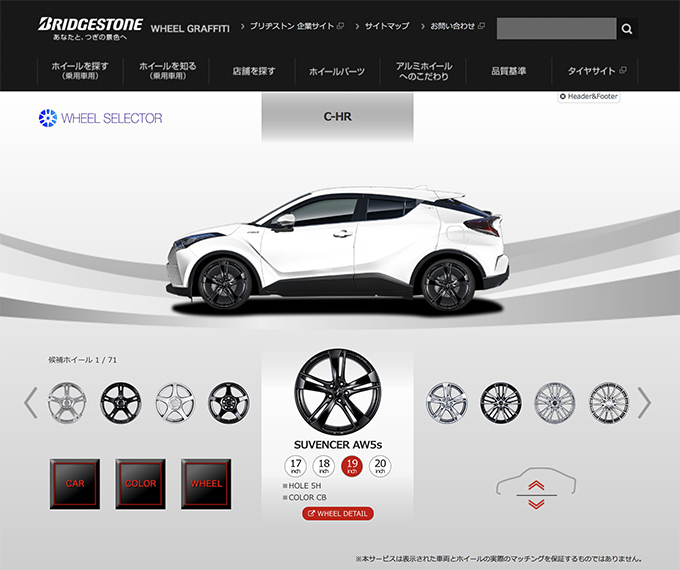Raise car height with up arrow

(x=536, y=485)
